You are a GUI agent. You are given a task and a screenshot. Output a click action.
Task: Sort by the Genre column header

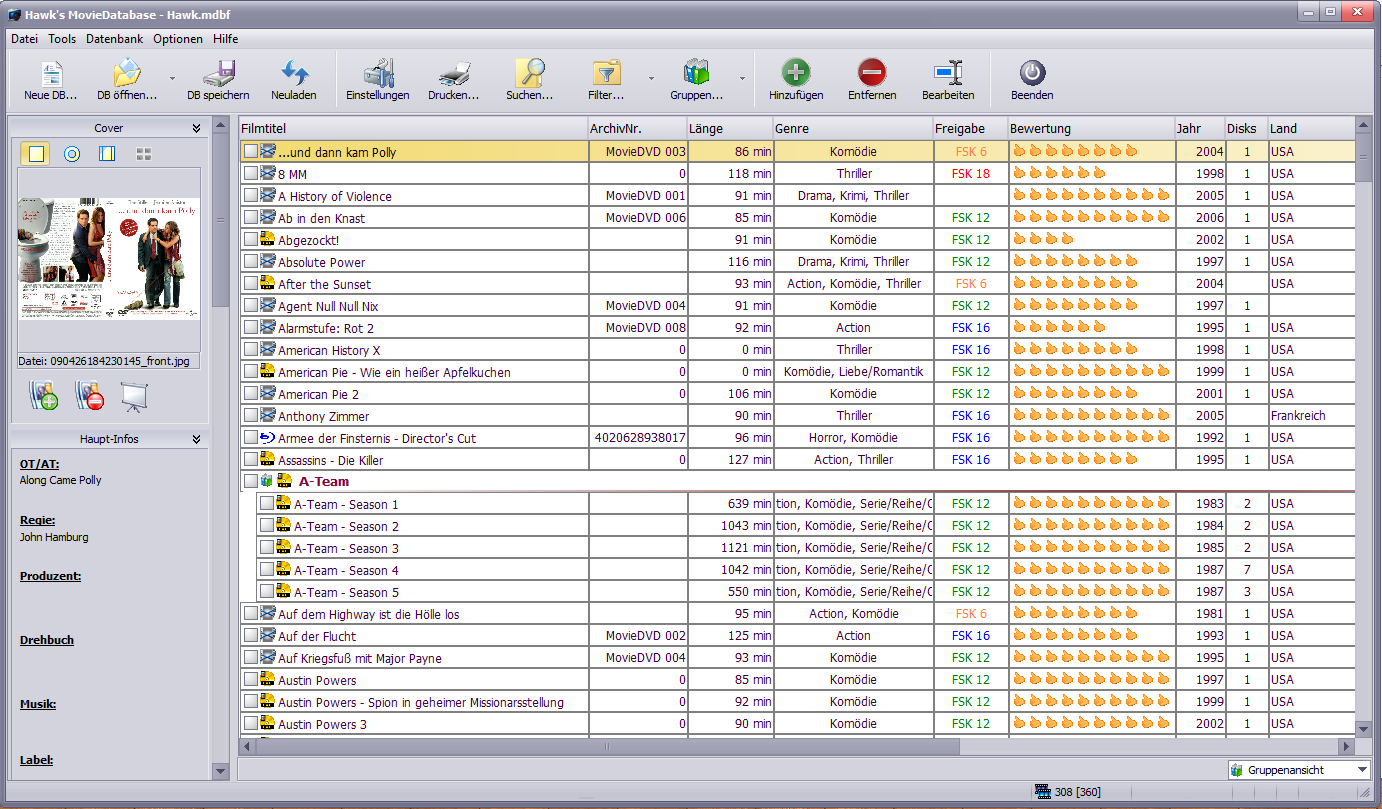[853, 128]
